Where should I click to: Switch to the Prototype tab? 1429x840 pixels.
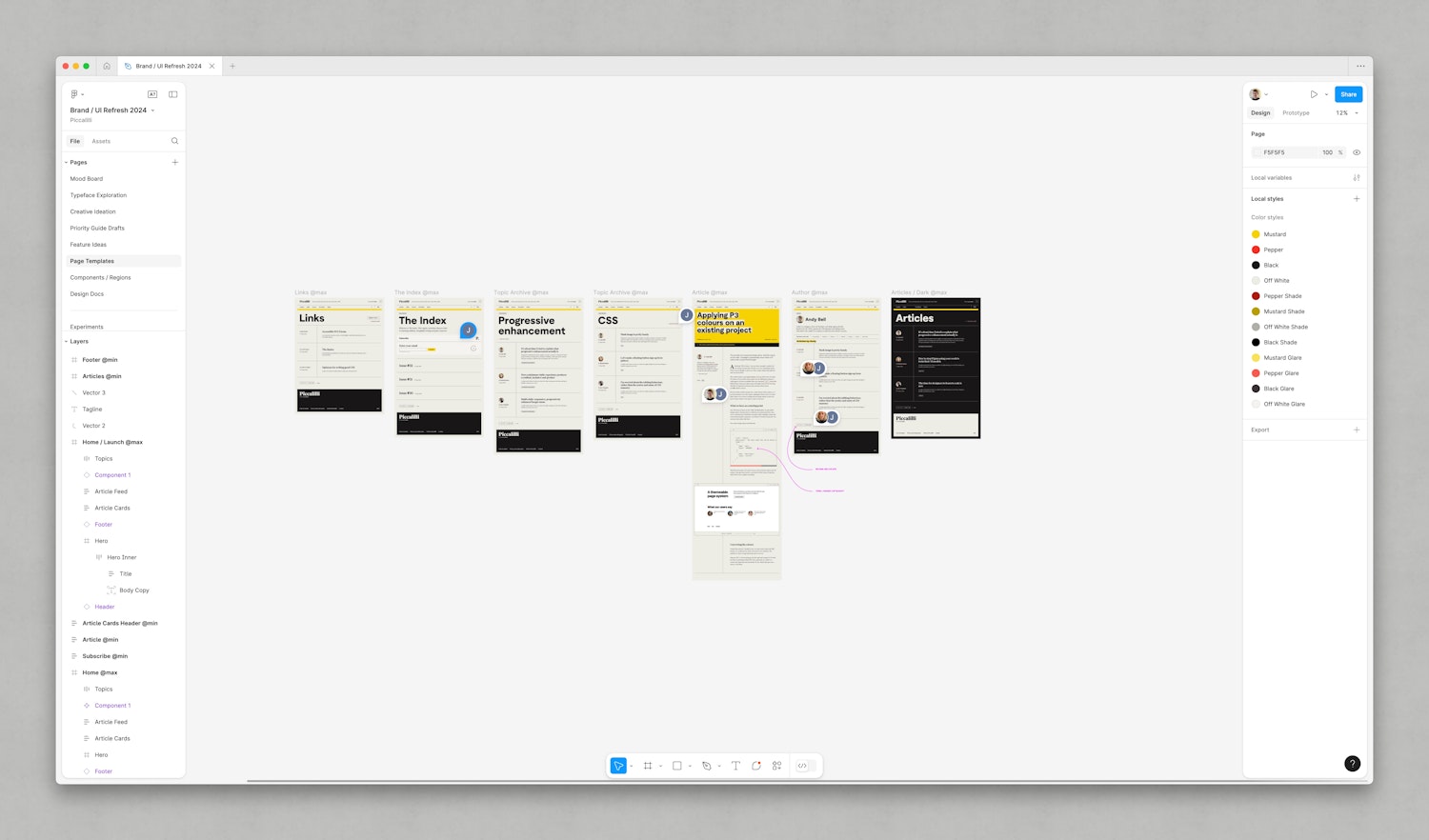1296,113
